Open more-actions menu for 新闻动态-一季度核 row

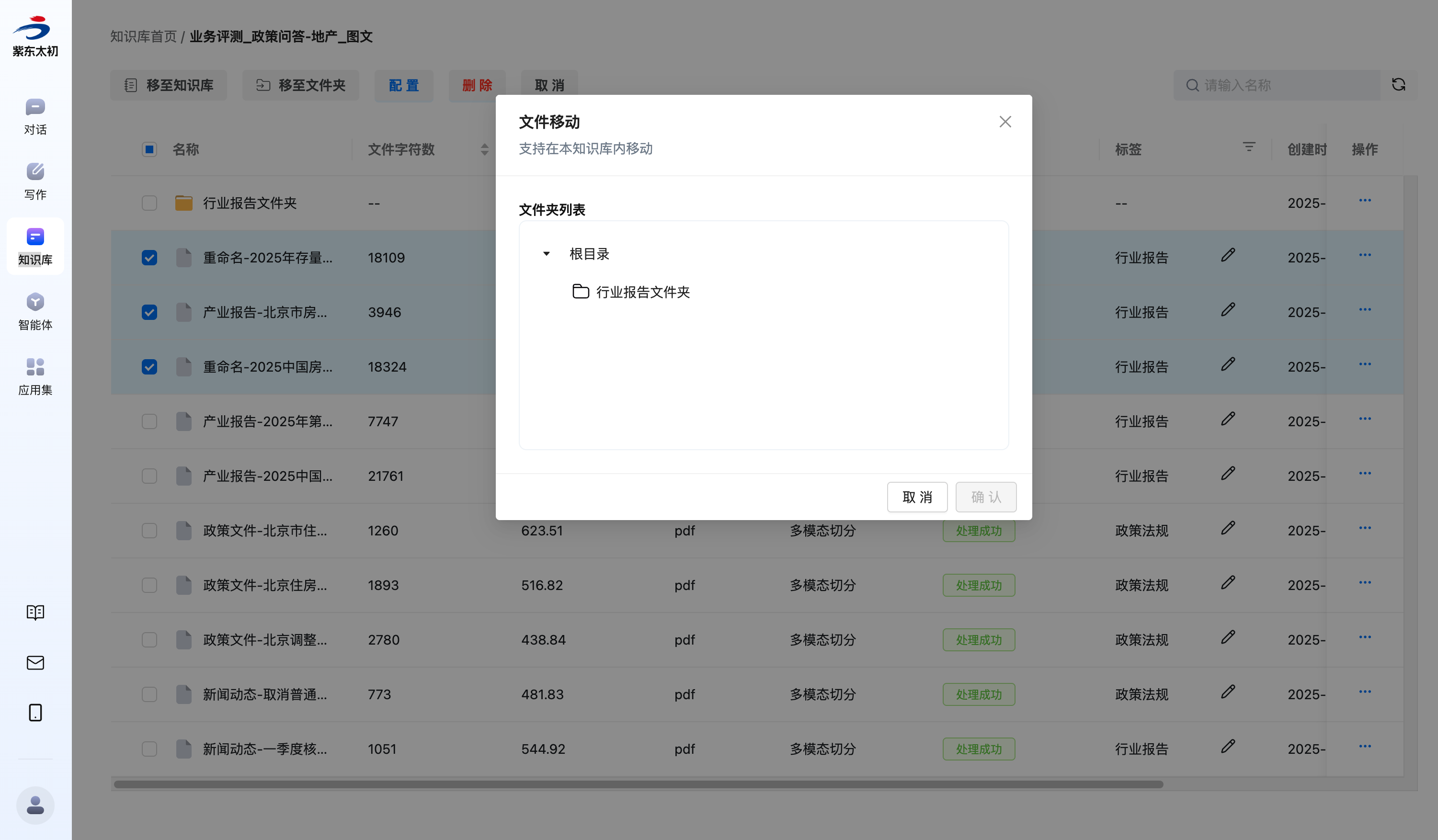(1364, 747)
